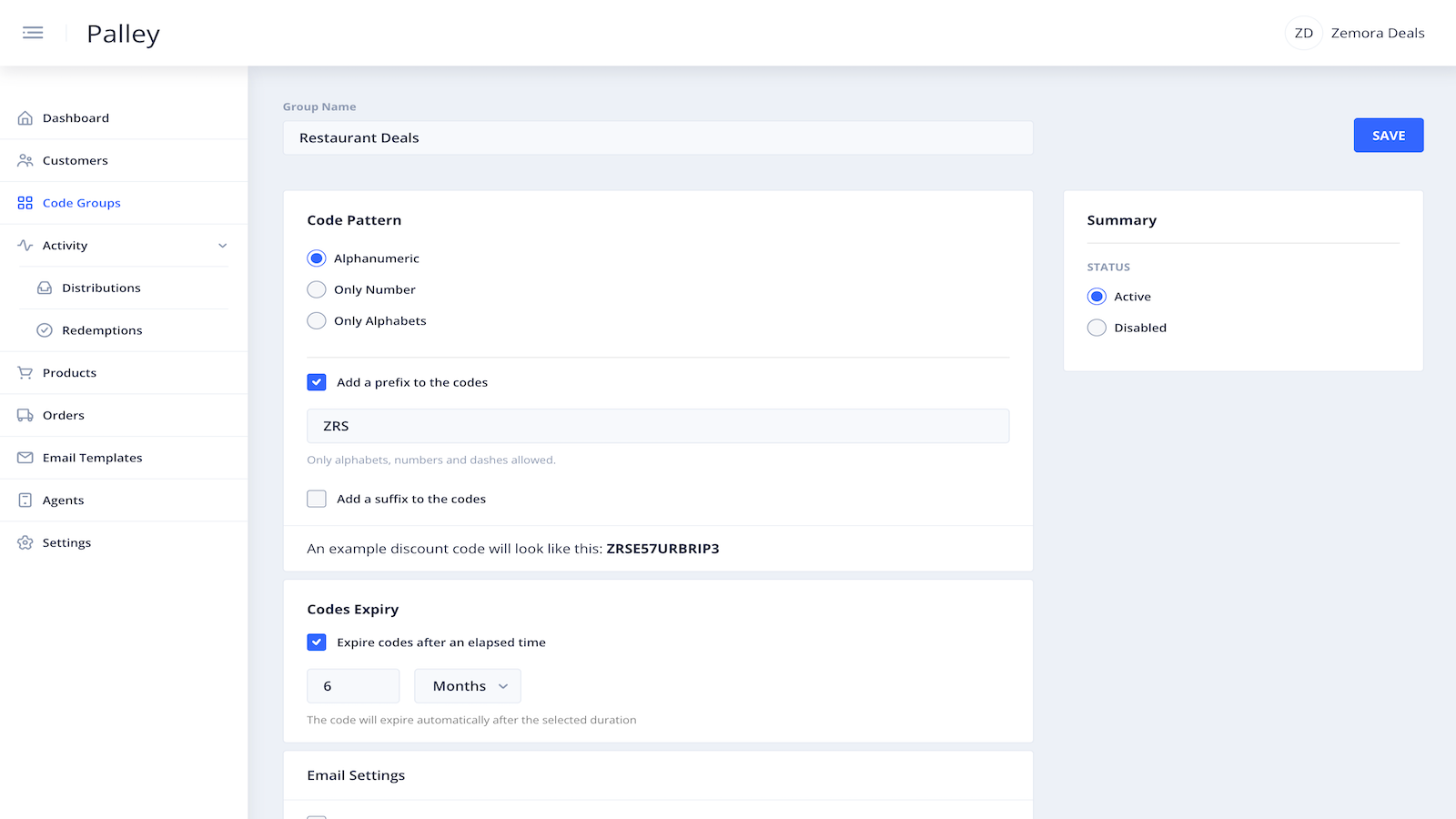This screenshot has width=1456, height=819.
Task: Edit the Group Name field
Action: click(658, 138)
